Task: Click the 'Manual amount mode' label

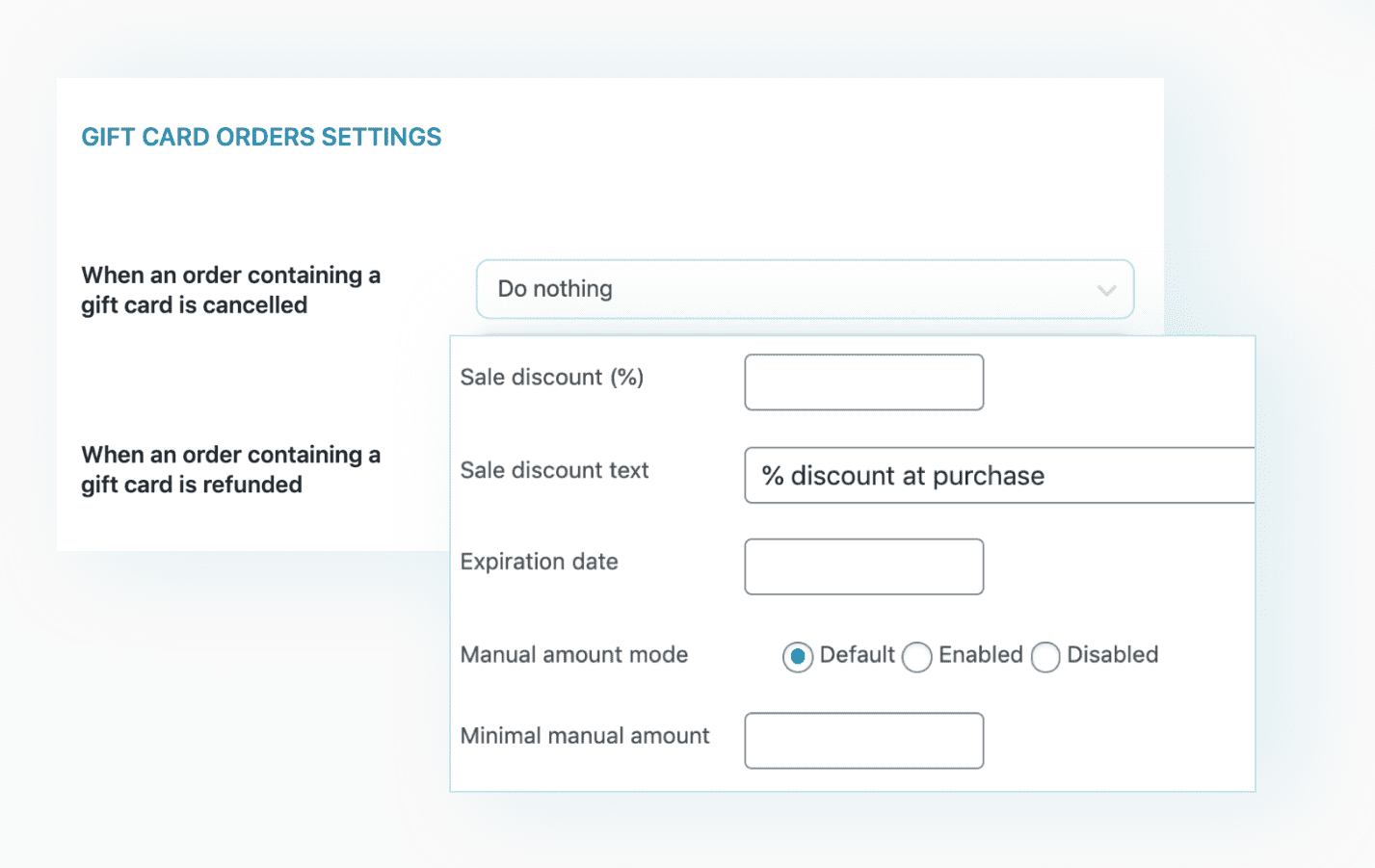Action: click(573, 655)
